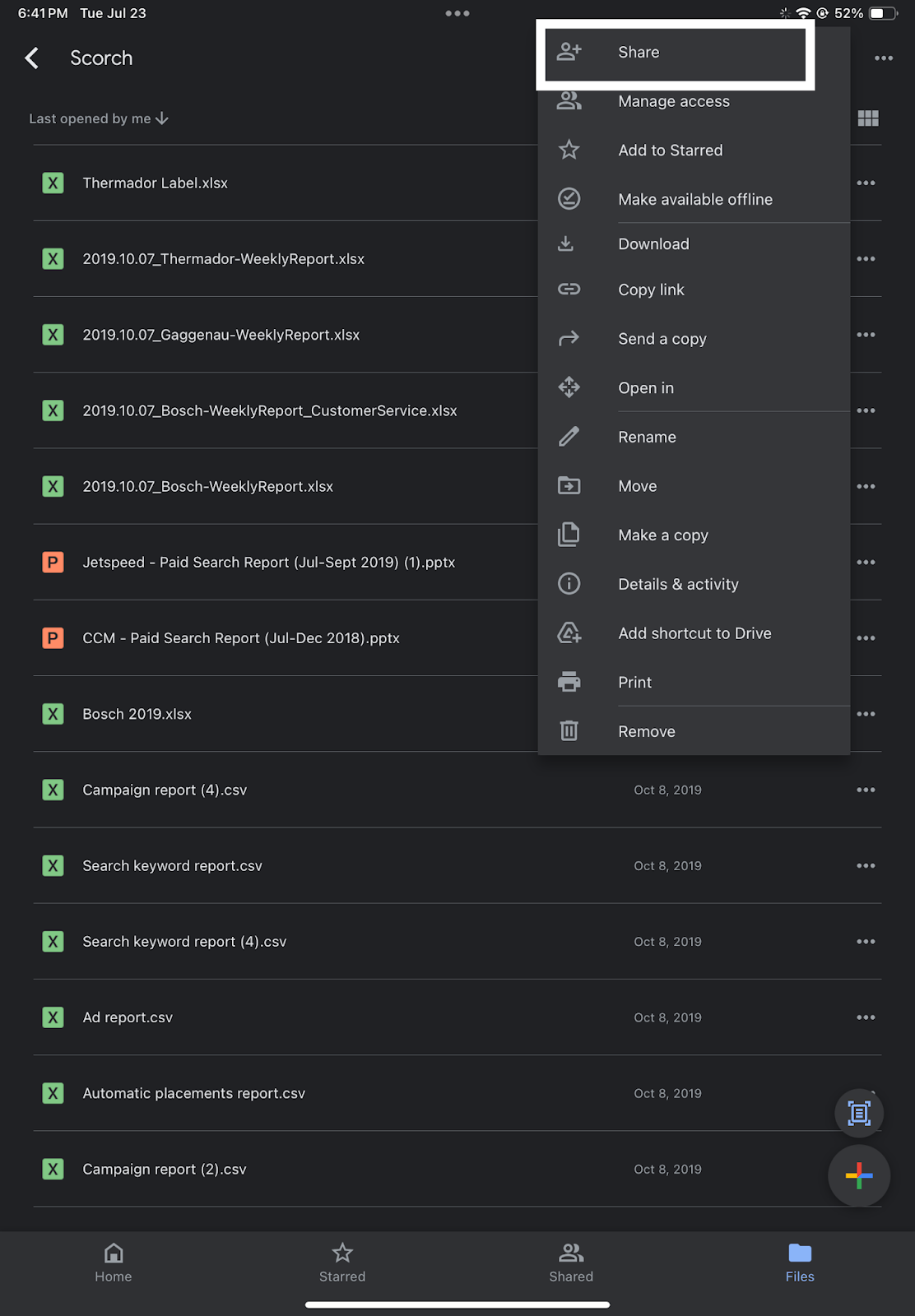915x1316 pixels.
Task: Open more options for Ad report.csv
Action: point(866,1017)
